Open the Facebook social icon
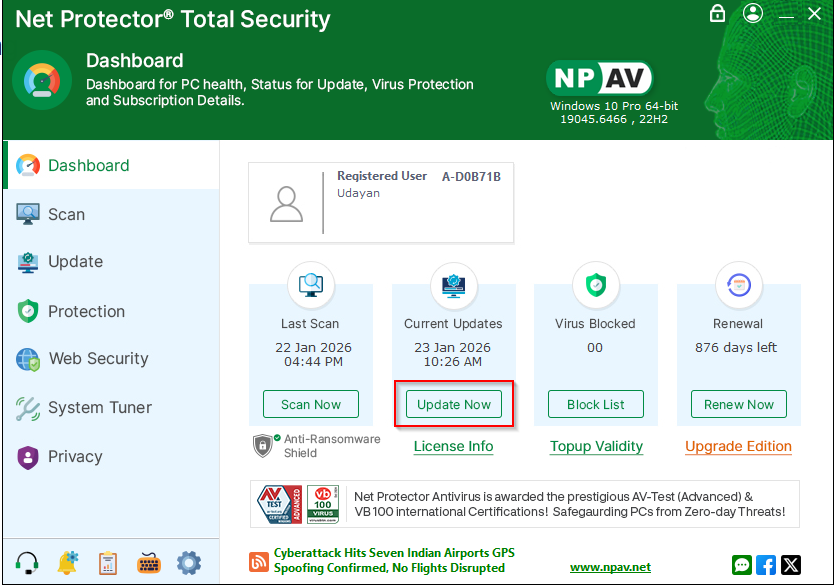 [766, 565]
